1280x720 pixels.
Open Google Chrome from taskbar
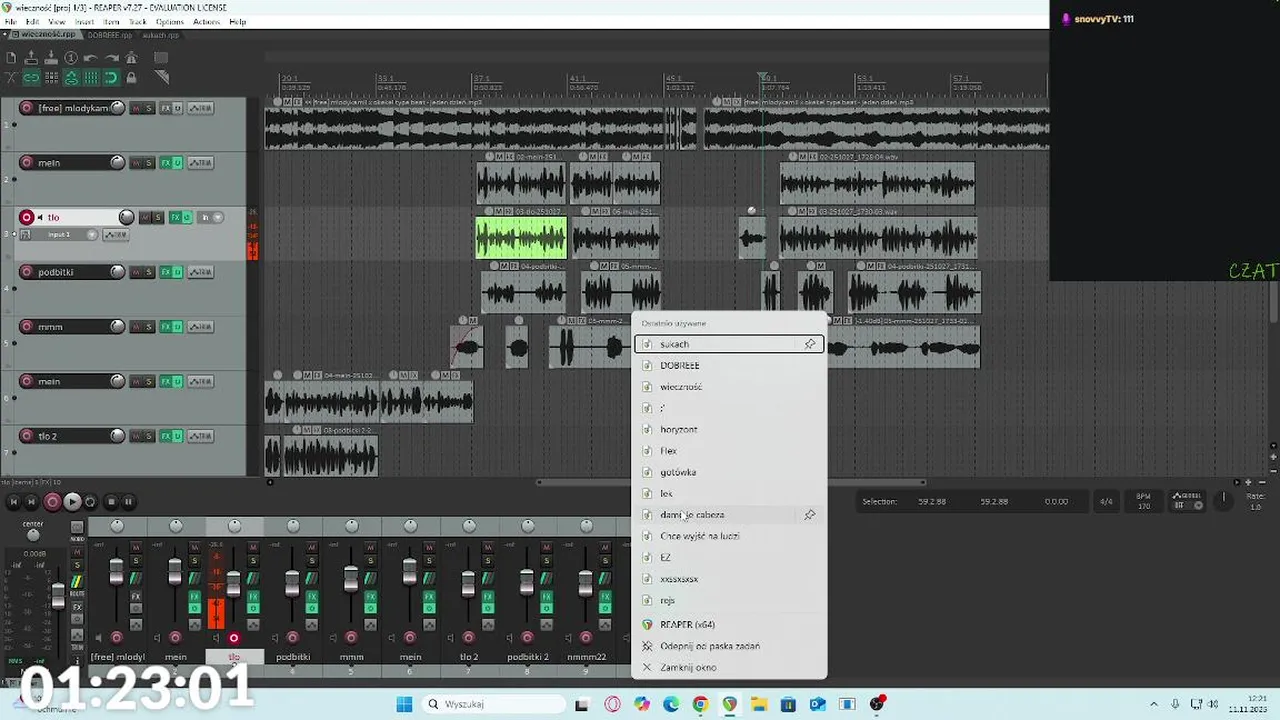700,704
